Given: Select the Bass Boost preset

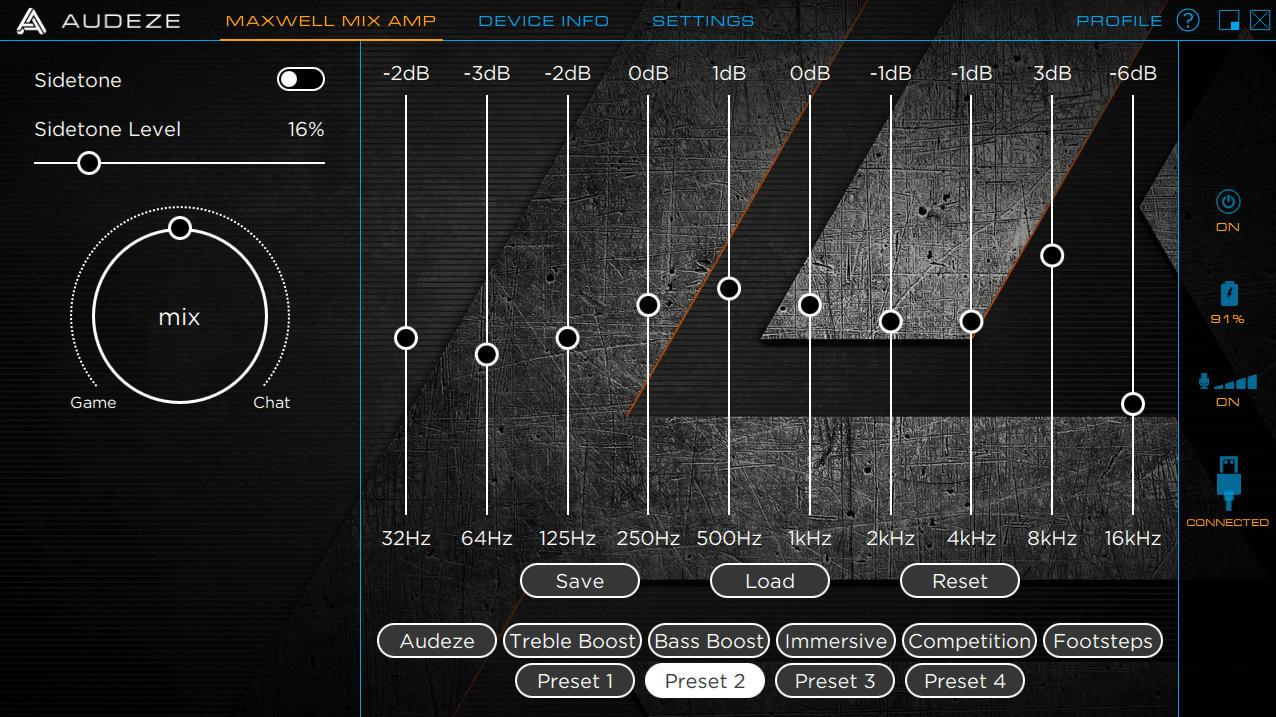Looking at the screenshot, I should point(709,641).
